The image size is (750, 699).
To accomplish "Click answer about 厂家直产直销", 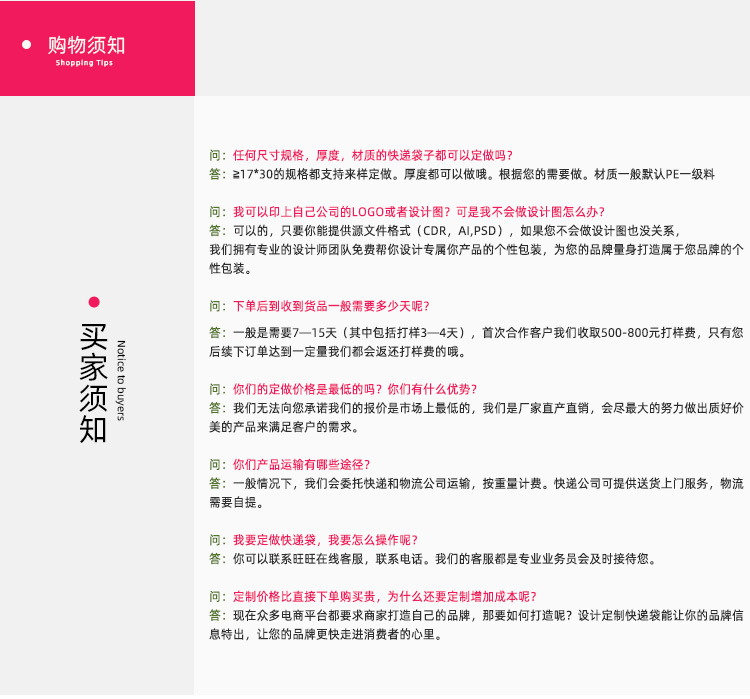I will pos(476,408).
